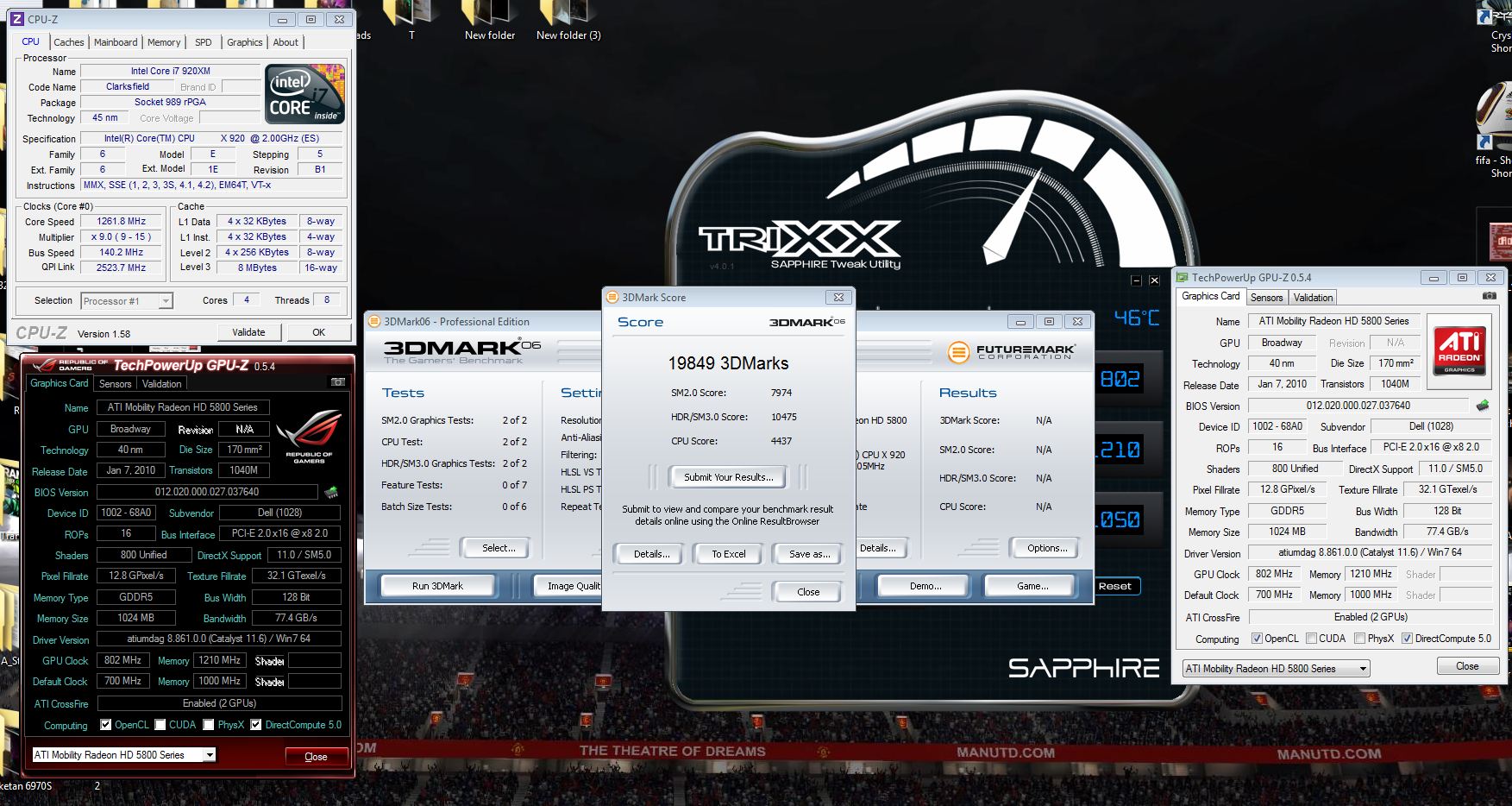Toggle PhysX checkbox in right GPU-Z
Screen dimensions: 1512x806
point(1359,639)
